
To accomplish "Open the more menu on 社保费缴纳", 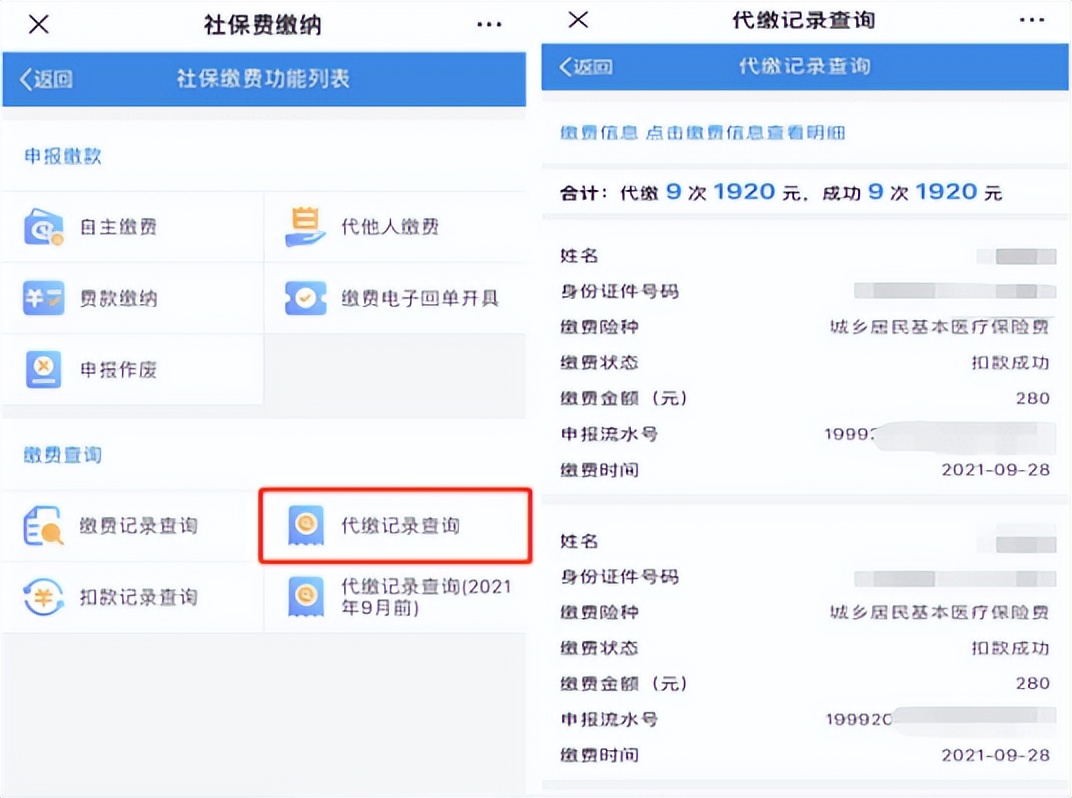I will click(489, 25).
